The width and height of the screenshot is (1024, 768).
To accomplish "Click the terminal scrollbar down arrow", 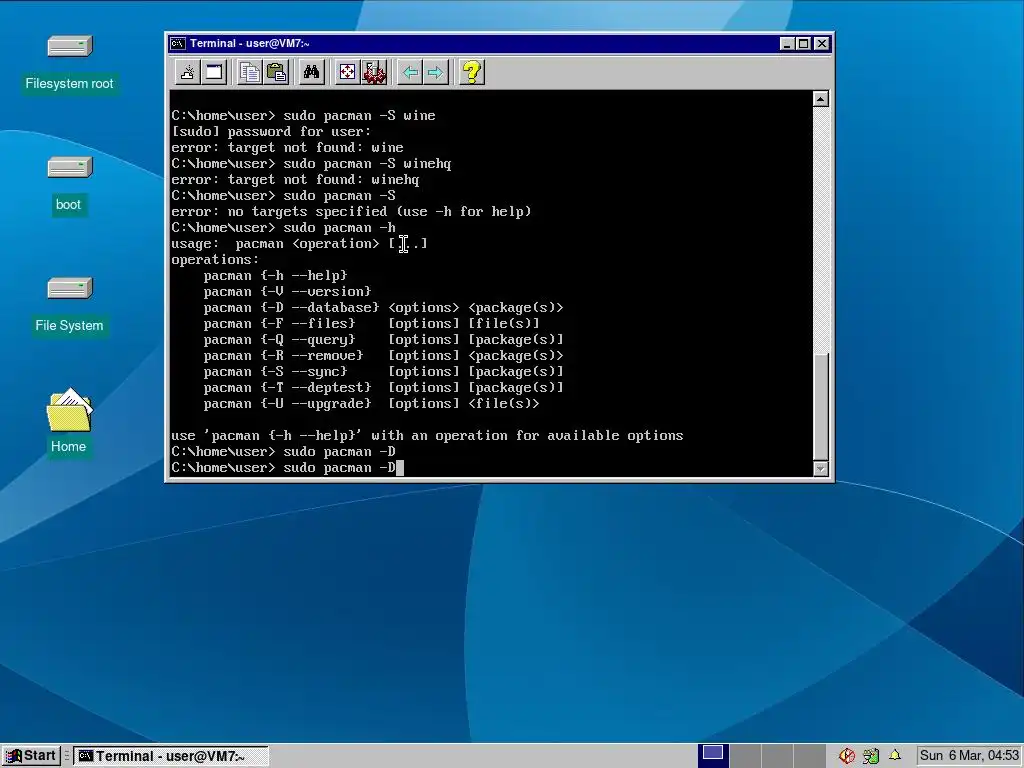I will [x=821, y=468].
